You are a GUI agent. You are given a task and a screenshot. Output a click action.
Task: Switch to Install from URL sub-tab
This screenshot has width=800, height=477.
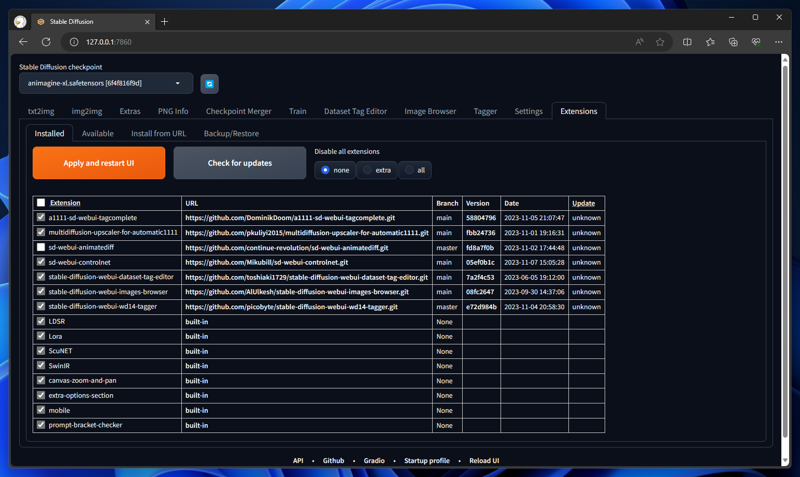tap(159, 134)
